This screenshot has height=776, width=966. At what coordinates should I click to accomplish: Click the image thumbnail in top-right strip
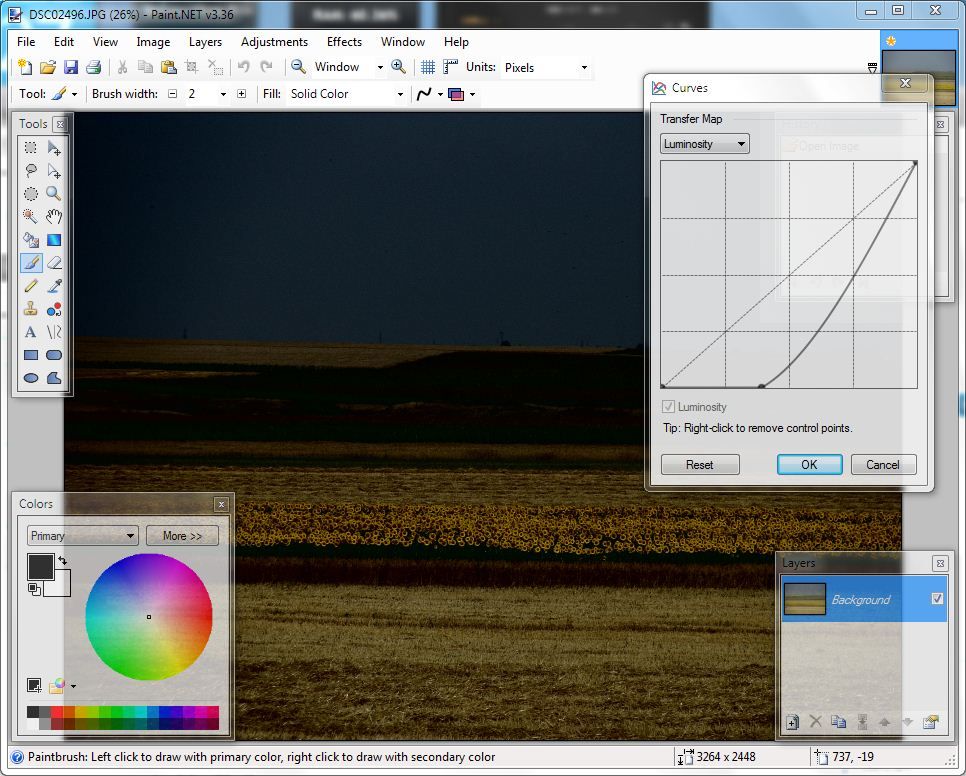coord(918,77)
